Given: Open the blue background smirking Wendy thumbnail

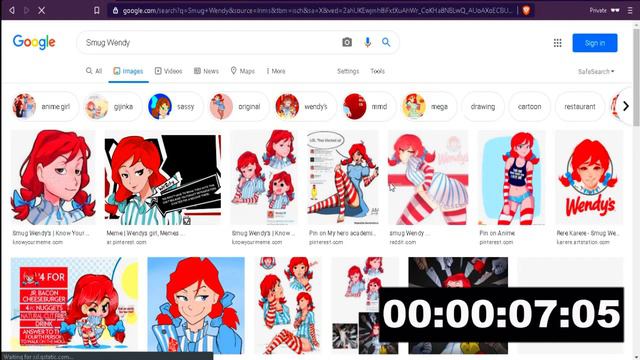Looking at the screenshot, I should tap(196, 305).
